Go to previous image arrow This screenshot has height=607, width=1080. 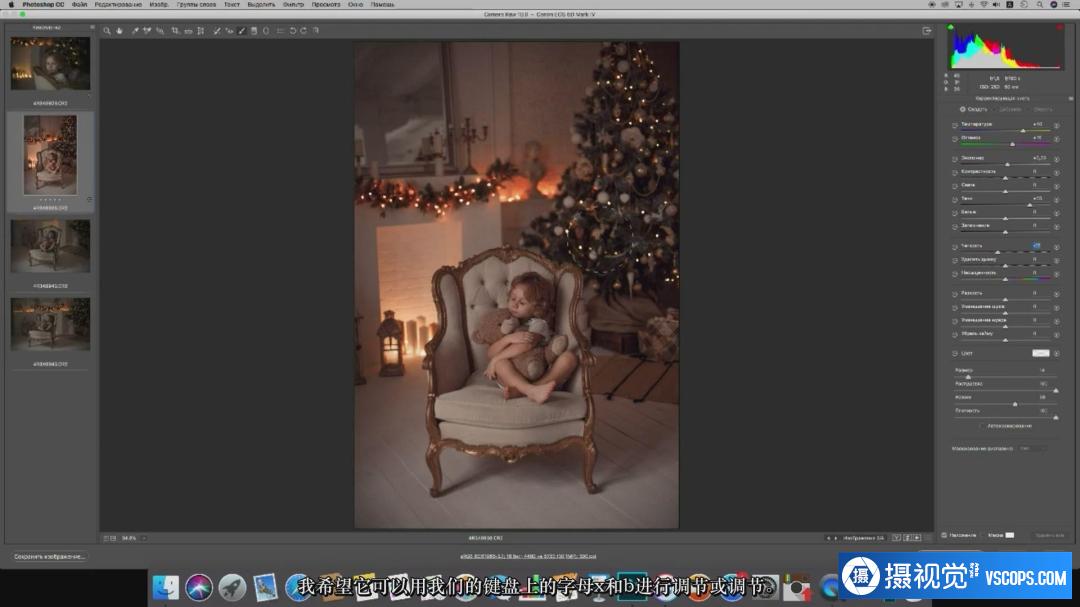click(829, 538)
